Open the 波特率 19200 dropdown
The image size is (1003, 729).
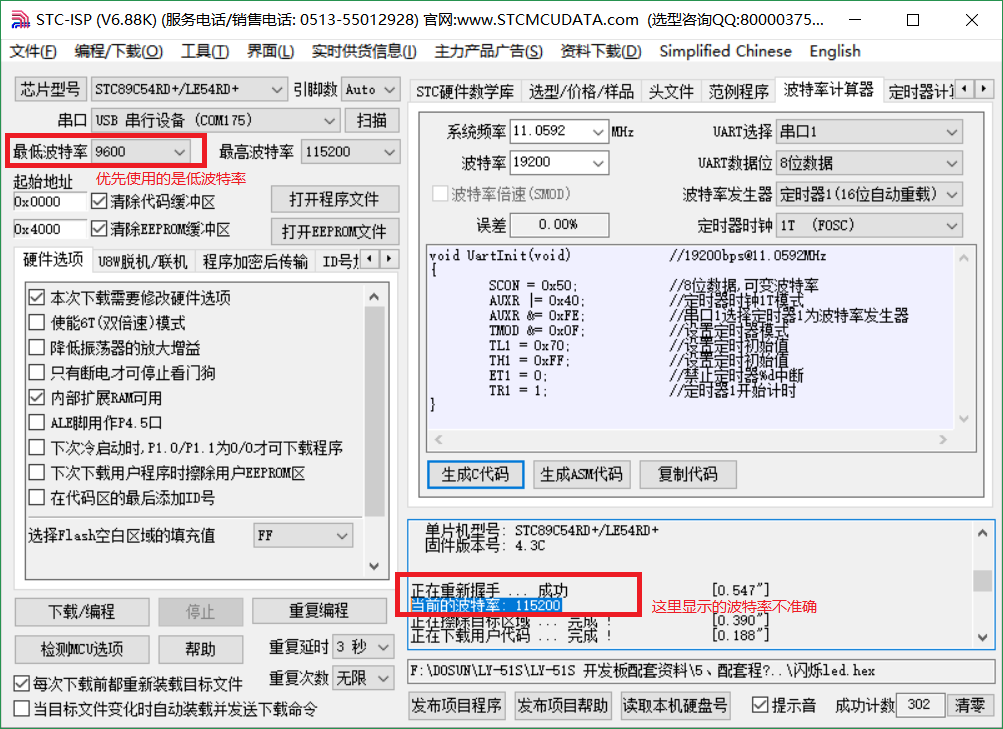[x=559, y=162]
